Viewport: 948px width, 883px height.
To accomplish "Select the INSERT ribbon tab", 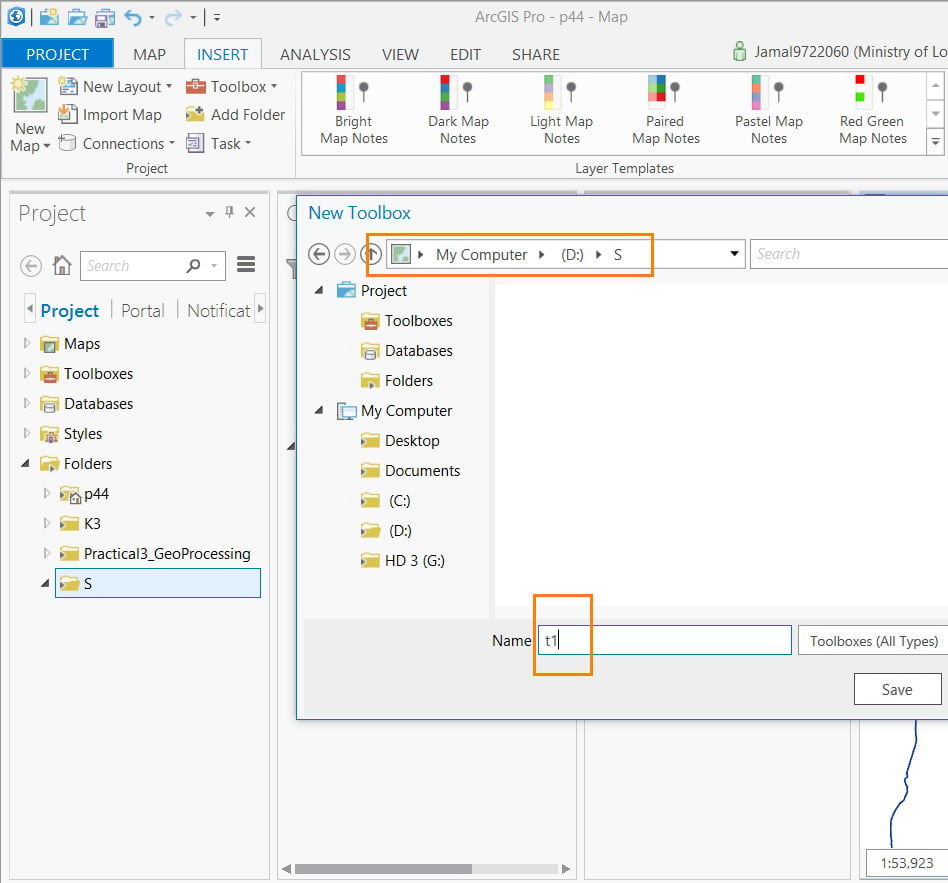I will [x=222, y=54].
